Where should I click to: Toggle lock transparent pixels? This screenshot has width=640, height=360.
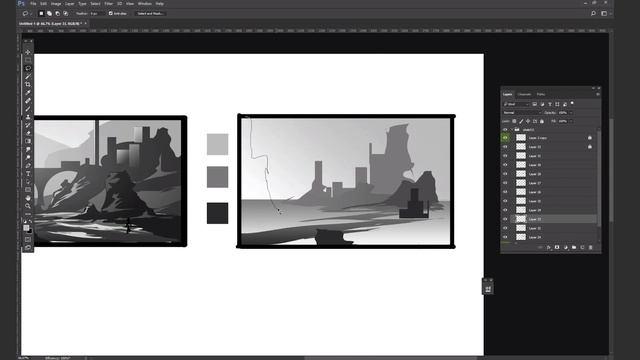click(x=514, y=121)
